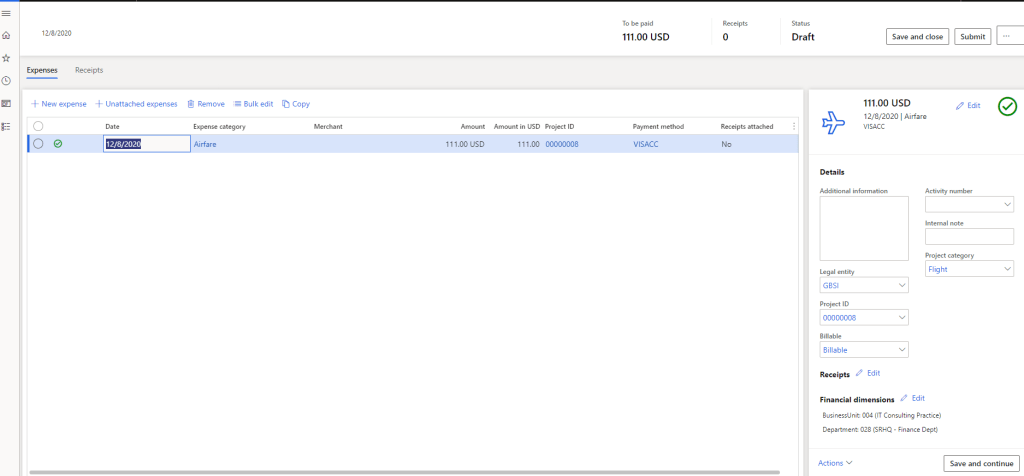Click the Submit button
1024x476 pixels.
pyautogui.click(x=972, y=37)
